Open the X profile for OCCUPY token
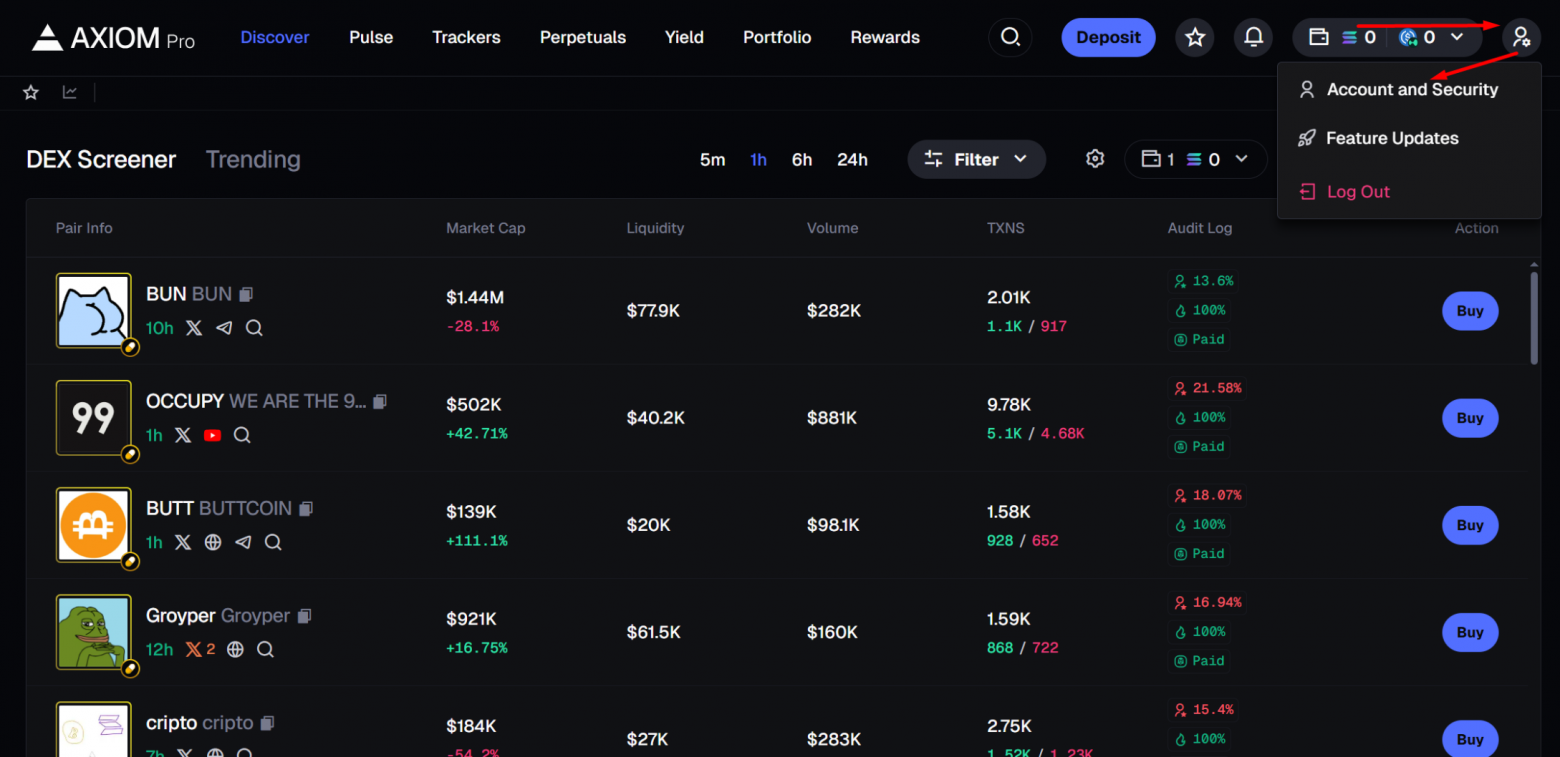Image resolution: width=1560 pixels, height=757 pixels. [x=183, y=435]
